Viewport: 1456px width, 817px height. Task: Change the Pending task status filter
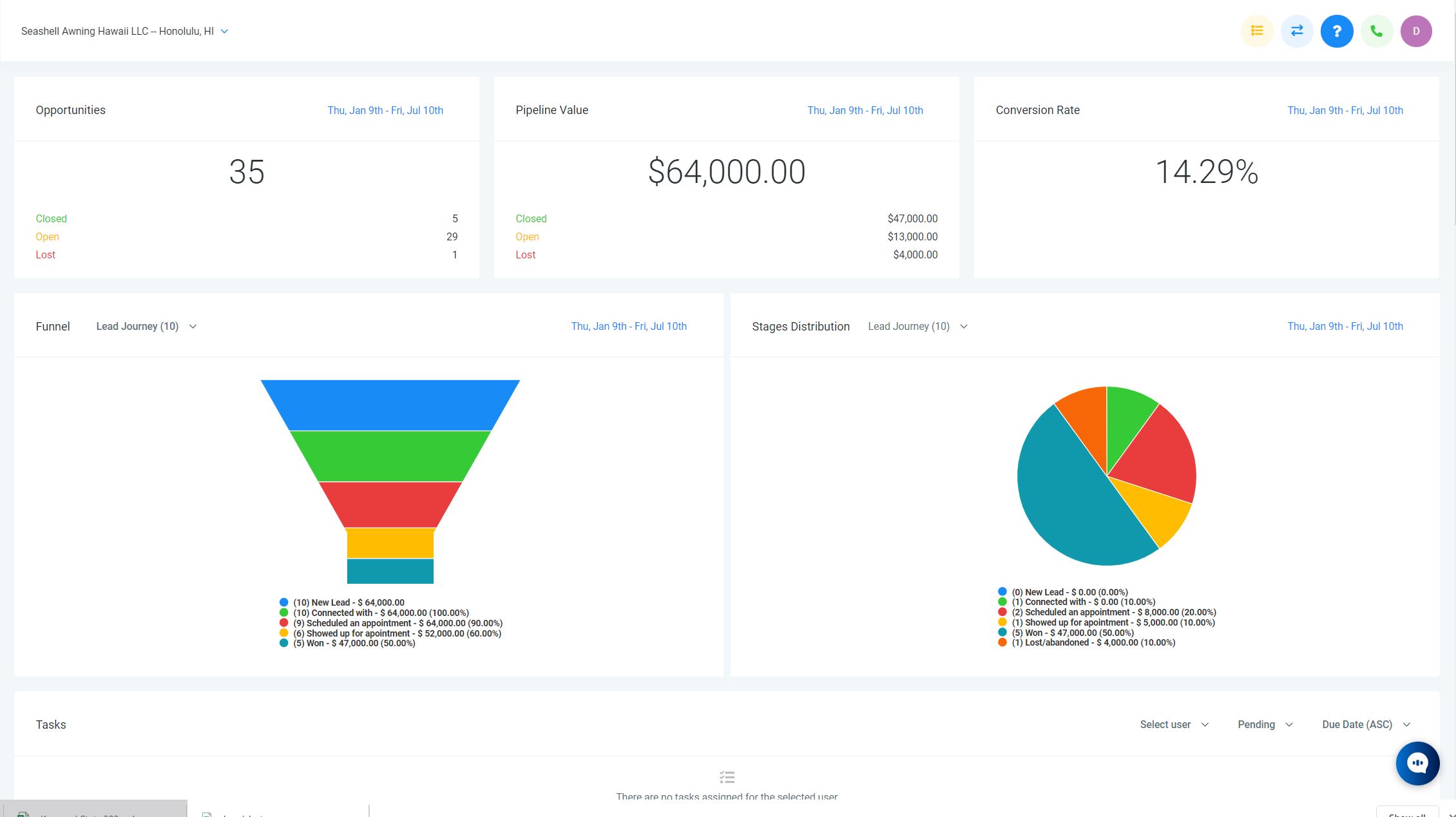coord(1265,724)
